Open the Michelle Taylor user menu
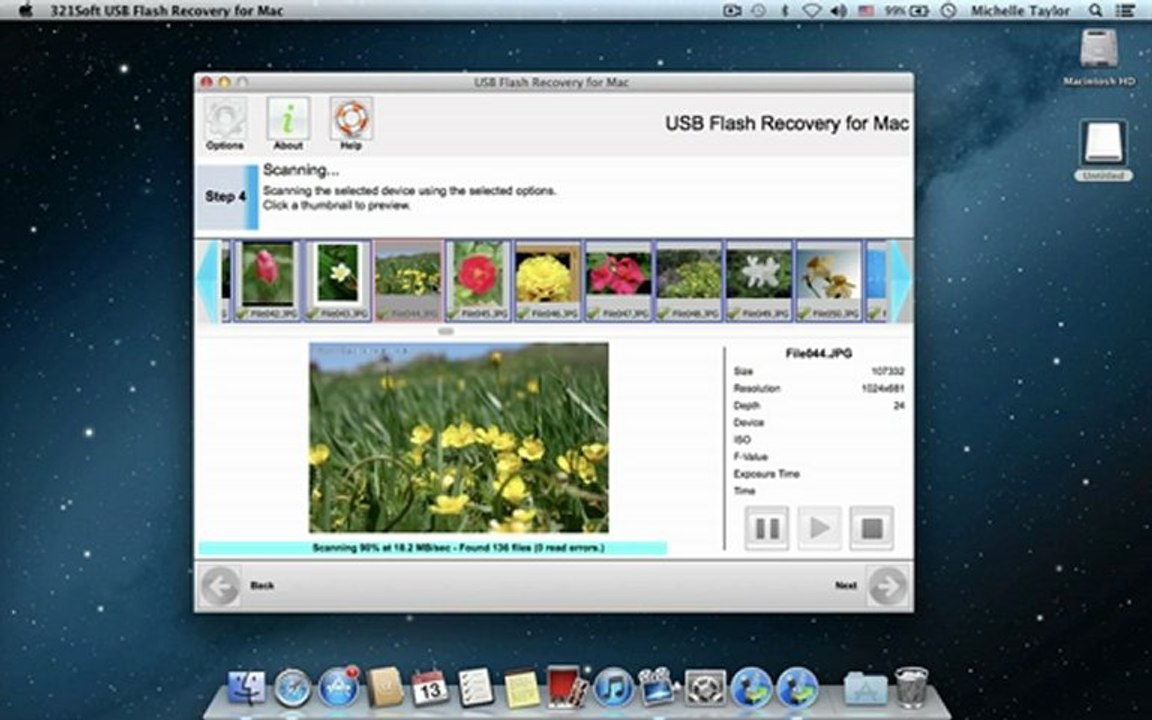1152x720 pixels. tap(1020, 10)
